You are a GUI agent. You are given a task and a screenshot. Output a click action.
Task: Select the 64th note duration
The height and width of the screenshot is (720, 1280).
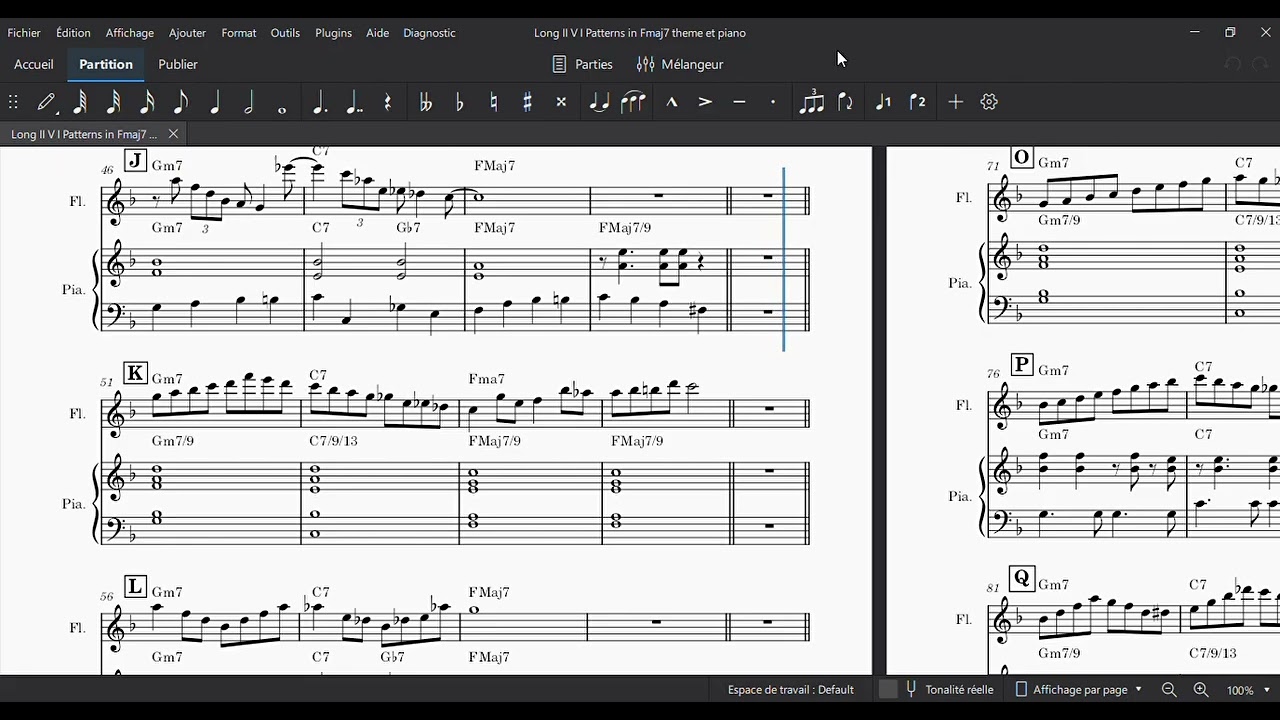click(80, 102)
